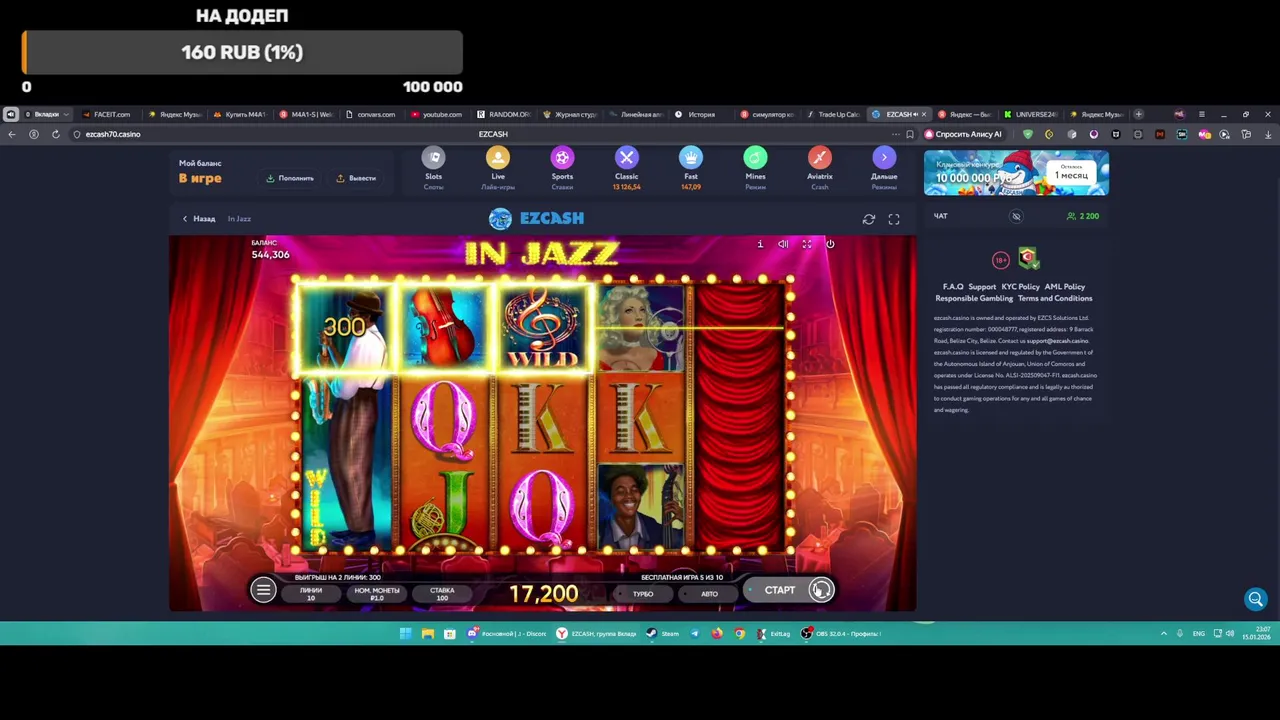Screen dimensions: 1280x720
Task: Click the EZCASH logo
Action: pos(537,218)
